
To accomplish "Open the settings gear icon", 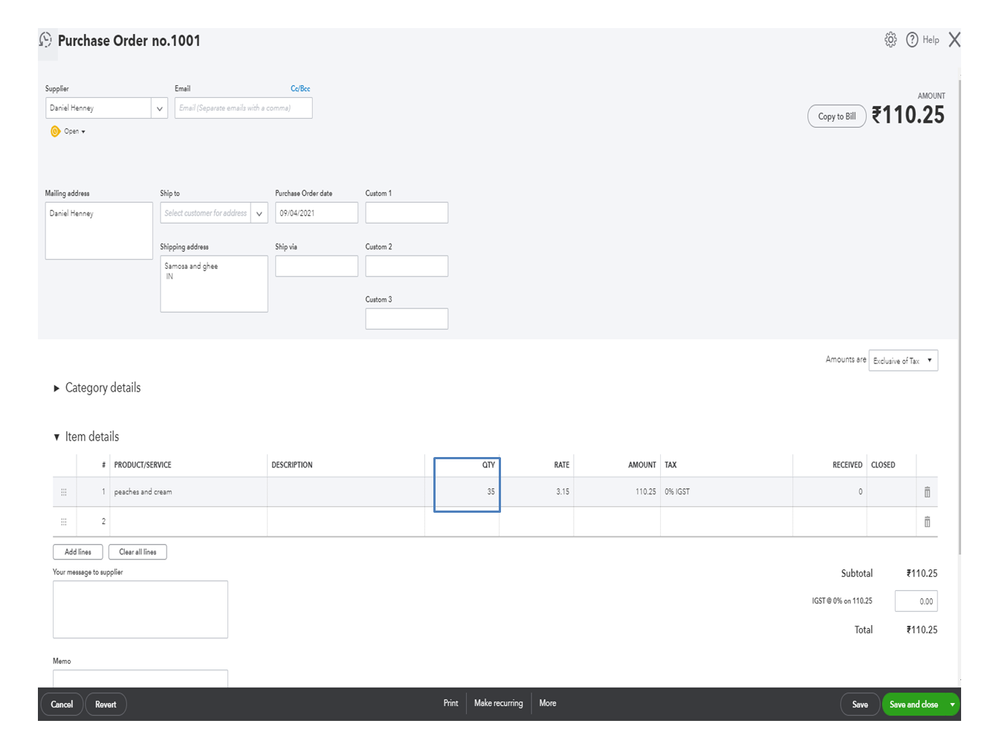I will (890, 40).
